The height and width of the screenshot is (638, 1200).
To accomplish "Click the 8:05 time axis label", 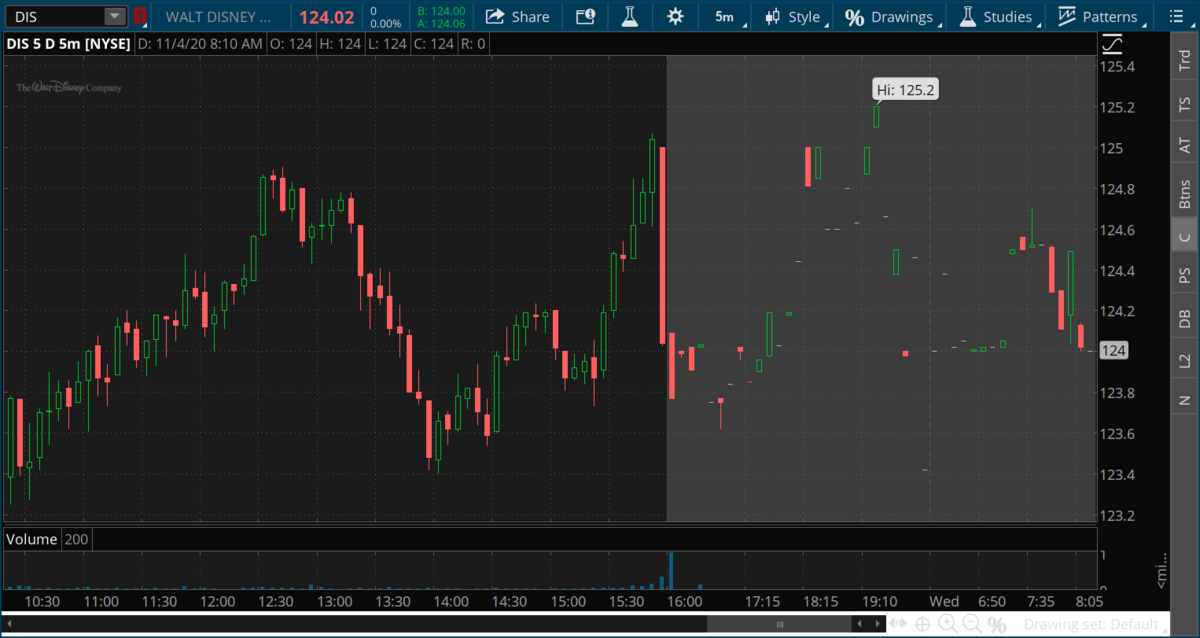I will [1088, 602].
